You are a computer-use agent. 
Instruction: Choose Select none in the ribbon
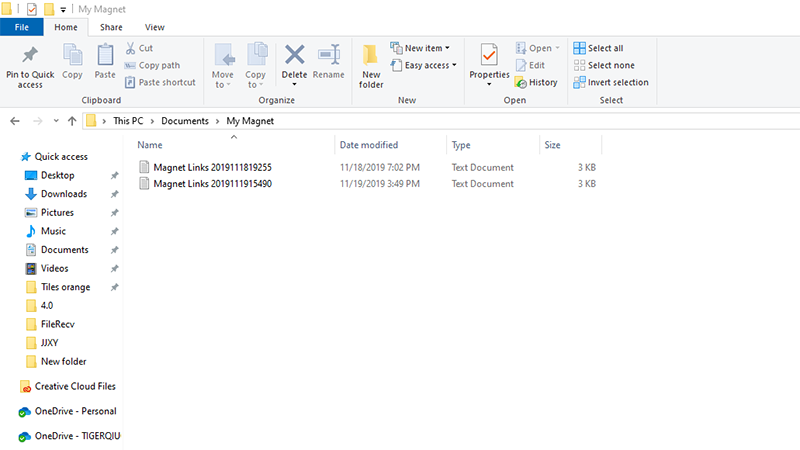click(602, 65)
